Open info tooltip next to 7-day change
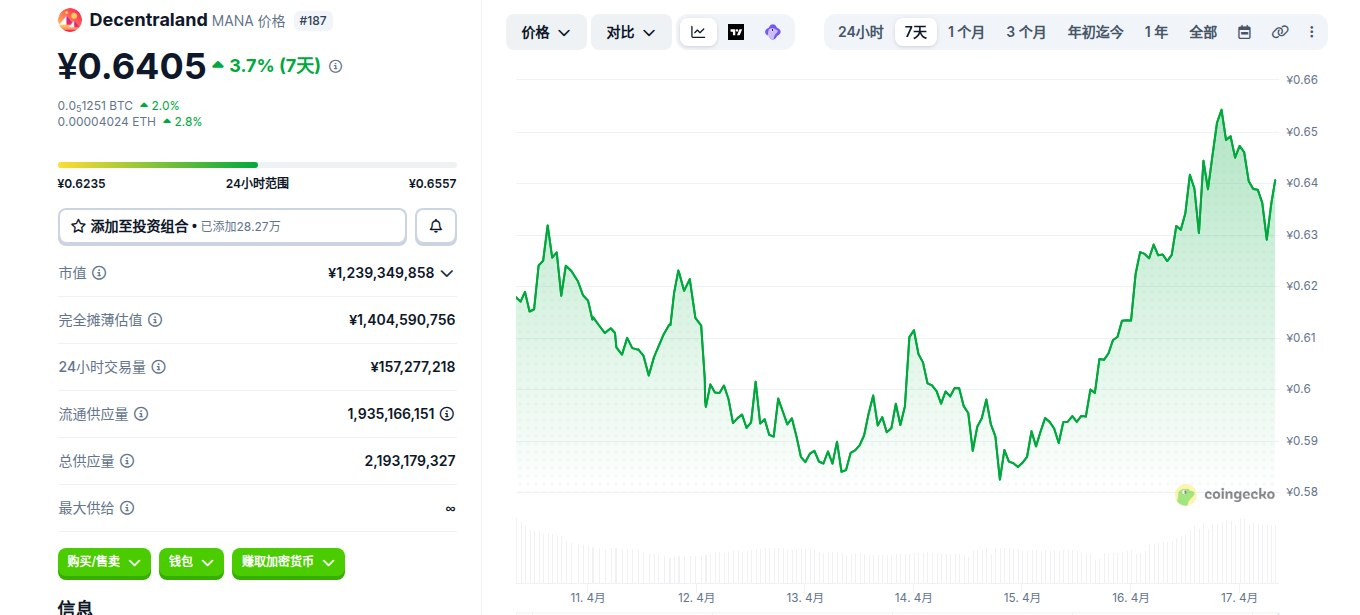The height and width of the screenshot is (615, 1360). tap(335, 66)
